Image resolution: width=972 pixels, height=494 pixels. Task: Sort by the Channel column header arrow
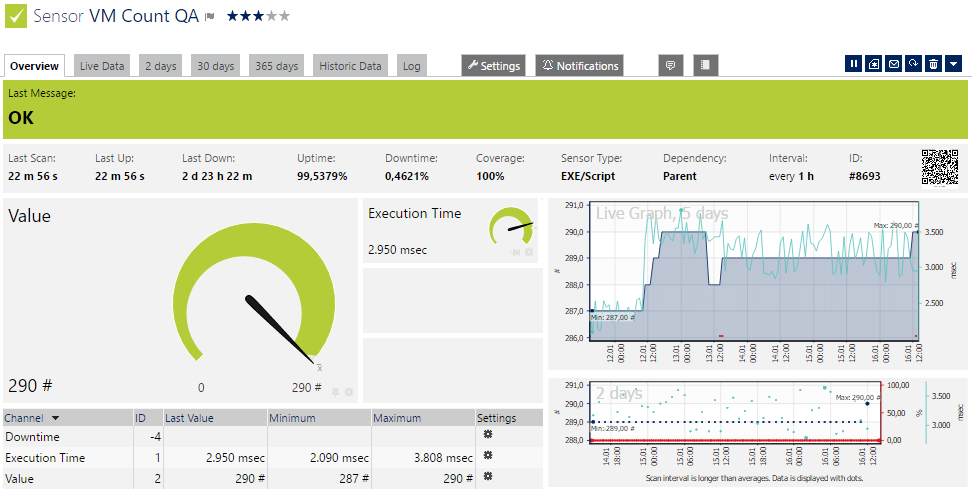click(55, 418)
